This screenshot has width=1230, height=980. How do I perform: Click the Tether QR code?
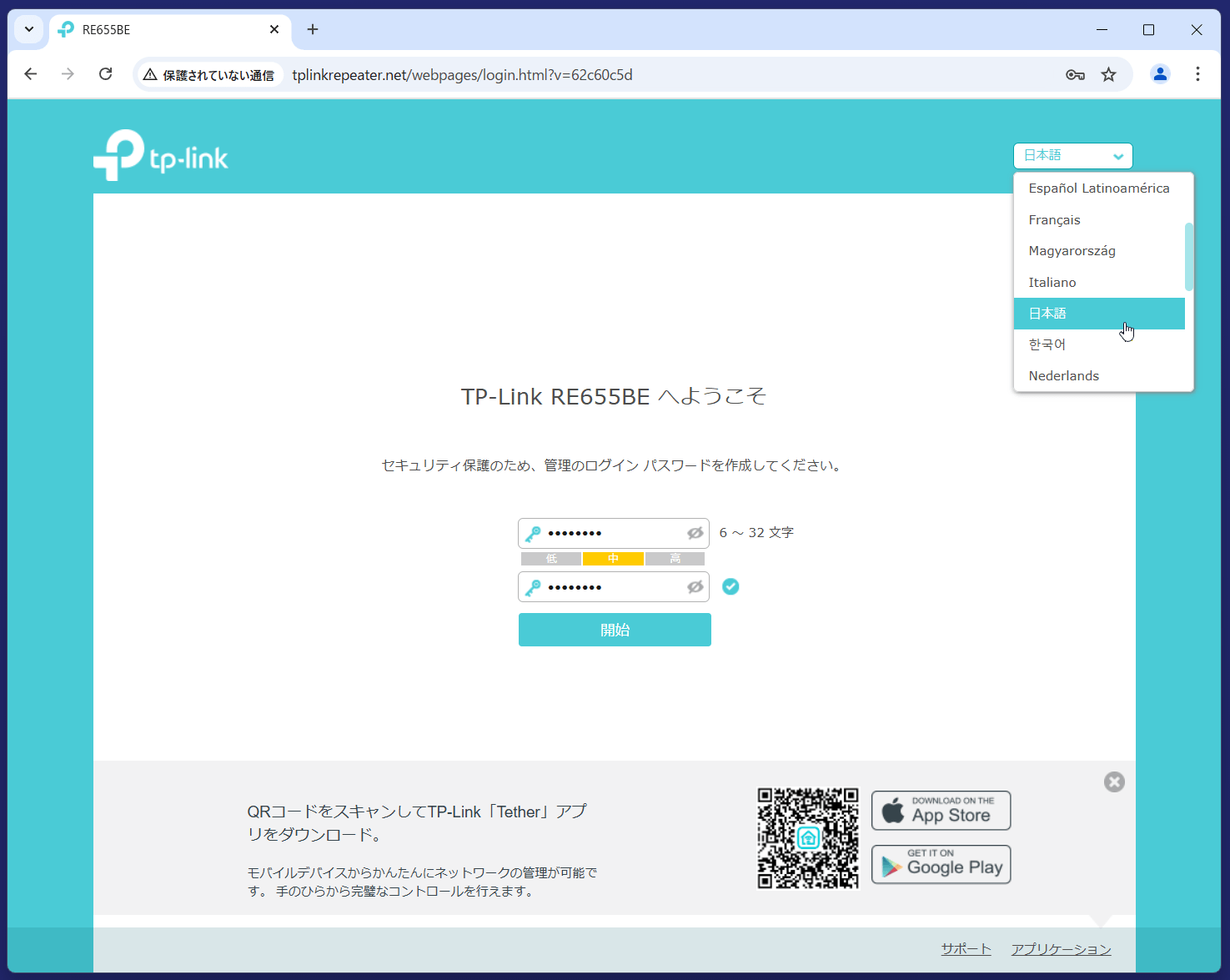[x=808, y=838]
